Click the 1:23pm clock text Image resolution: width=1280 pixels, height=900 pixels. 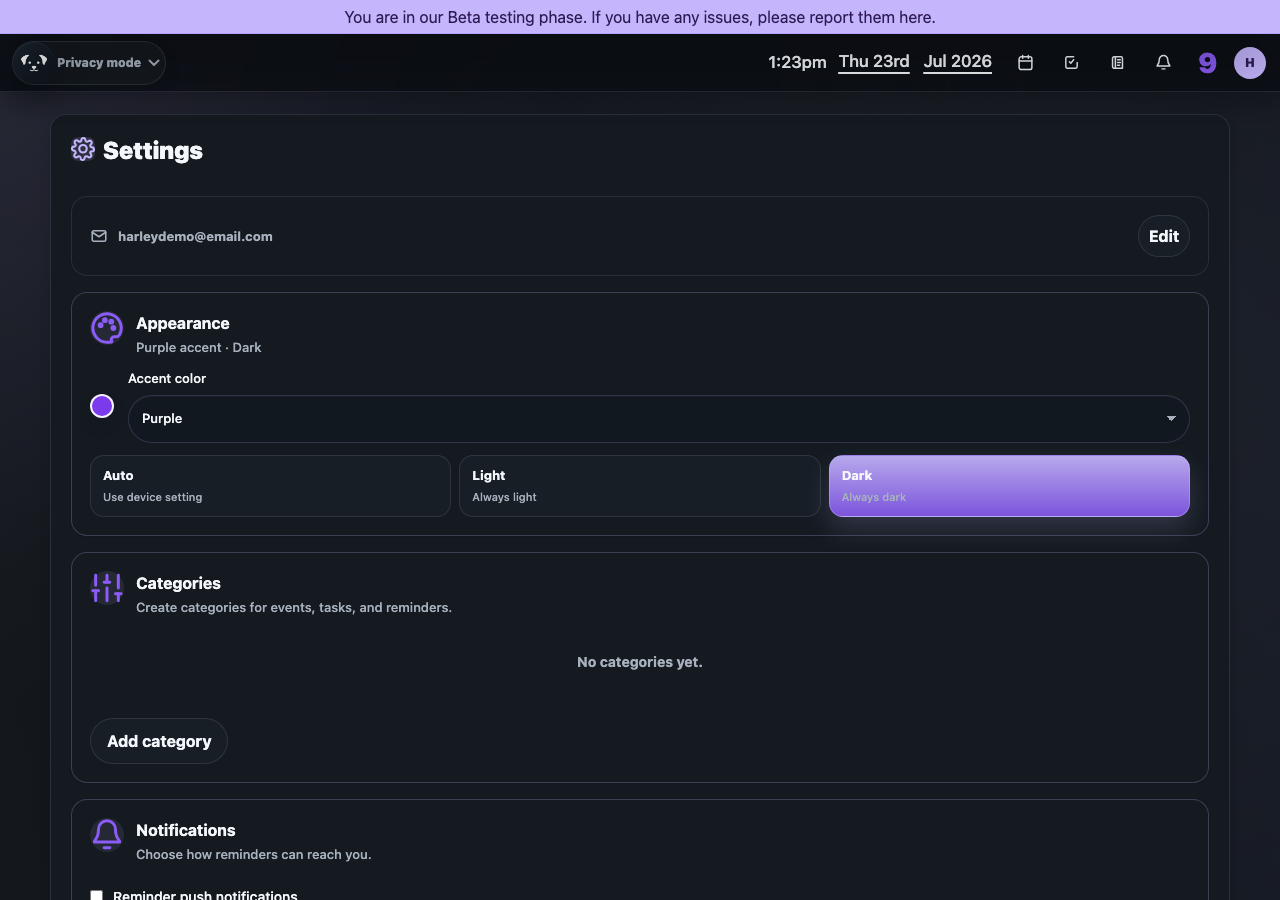click(x=797, y=62)
